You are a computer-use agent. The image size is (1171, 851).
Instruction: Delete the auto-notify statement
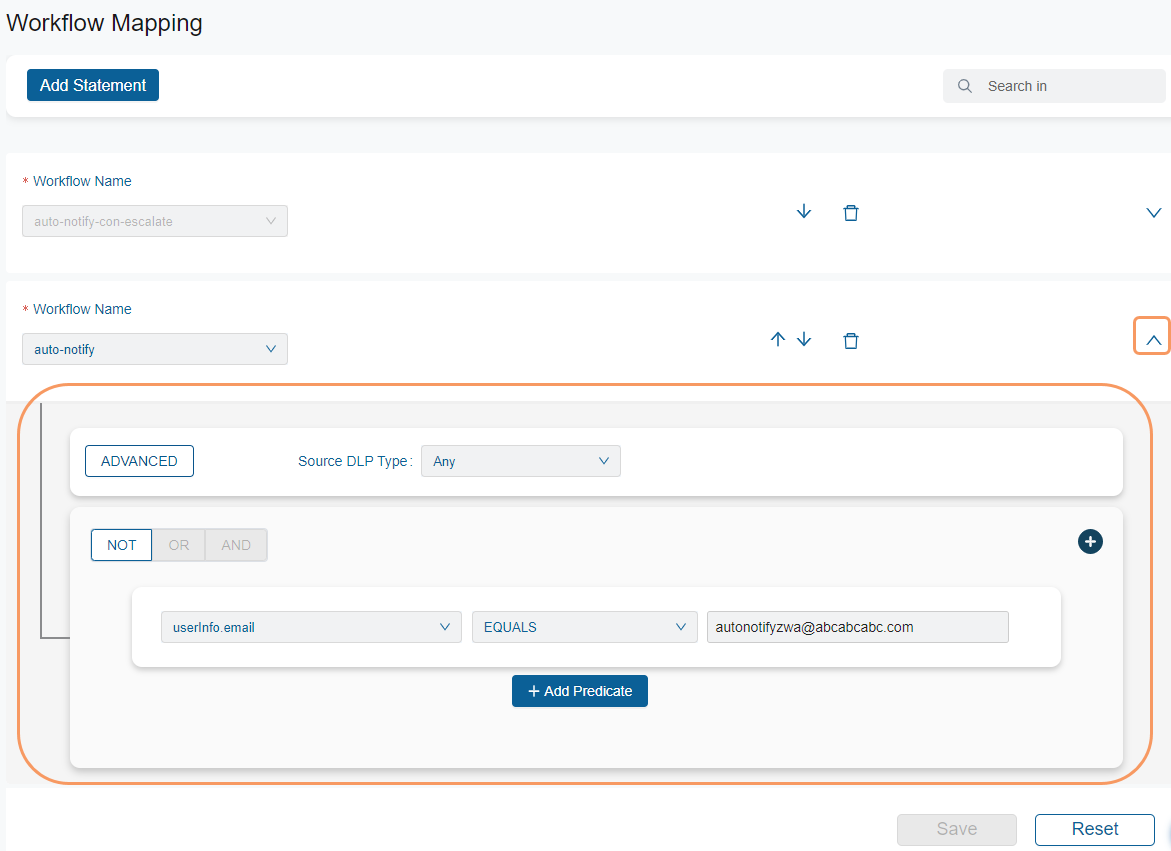tap(851, 340)
